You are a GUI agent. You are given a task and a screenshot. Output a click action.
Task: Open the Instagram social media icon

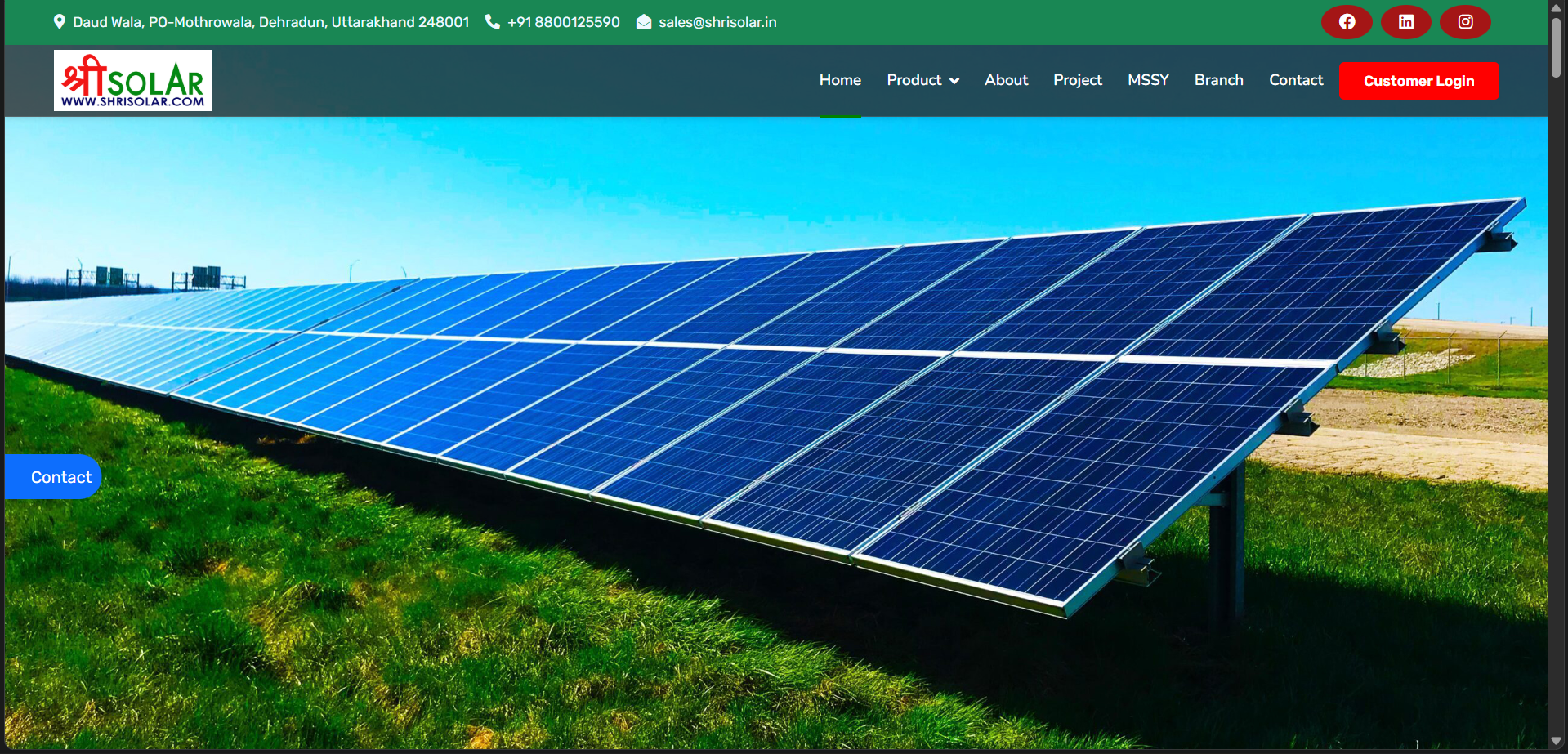(1465, 22)
